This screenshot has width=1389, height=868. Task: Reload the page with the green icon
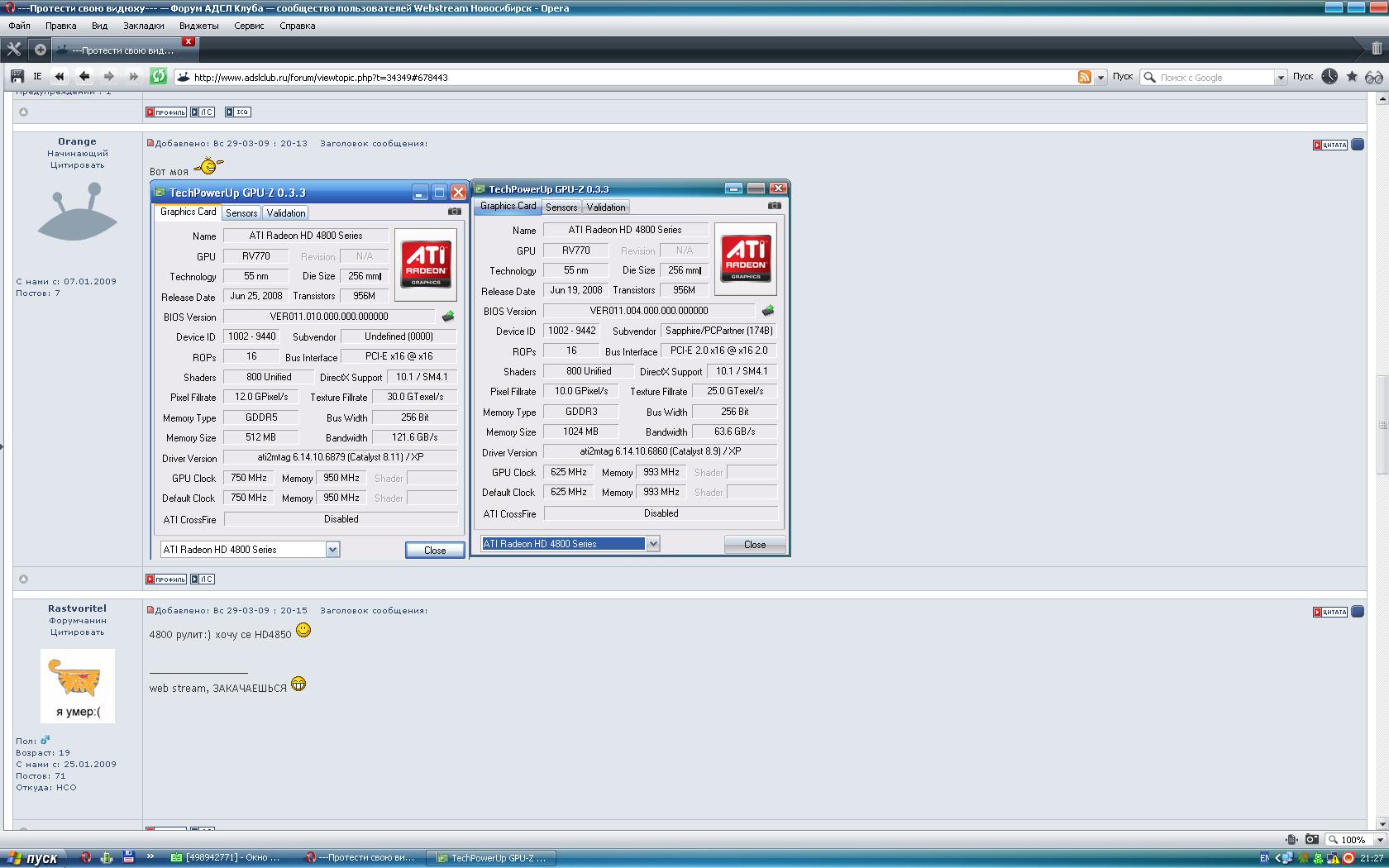coord(158,76)
